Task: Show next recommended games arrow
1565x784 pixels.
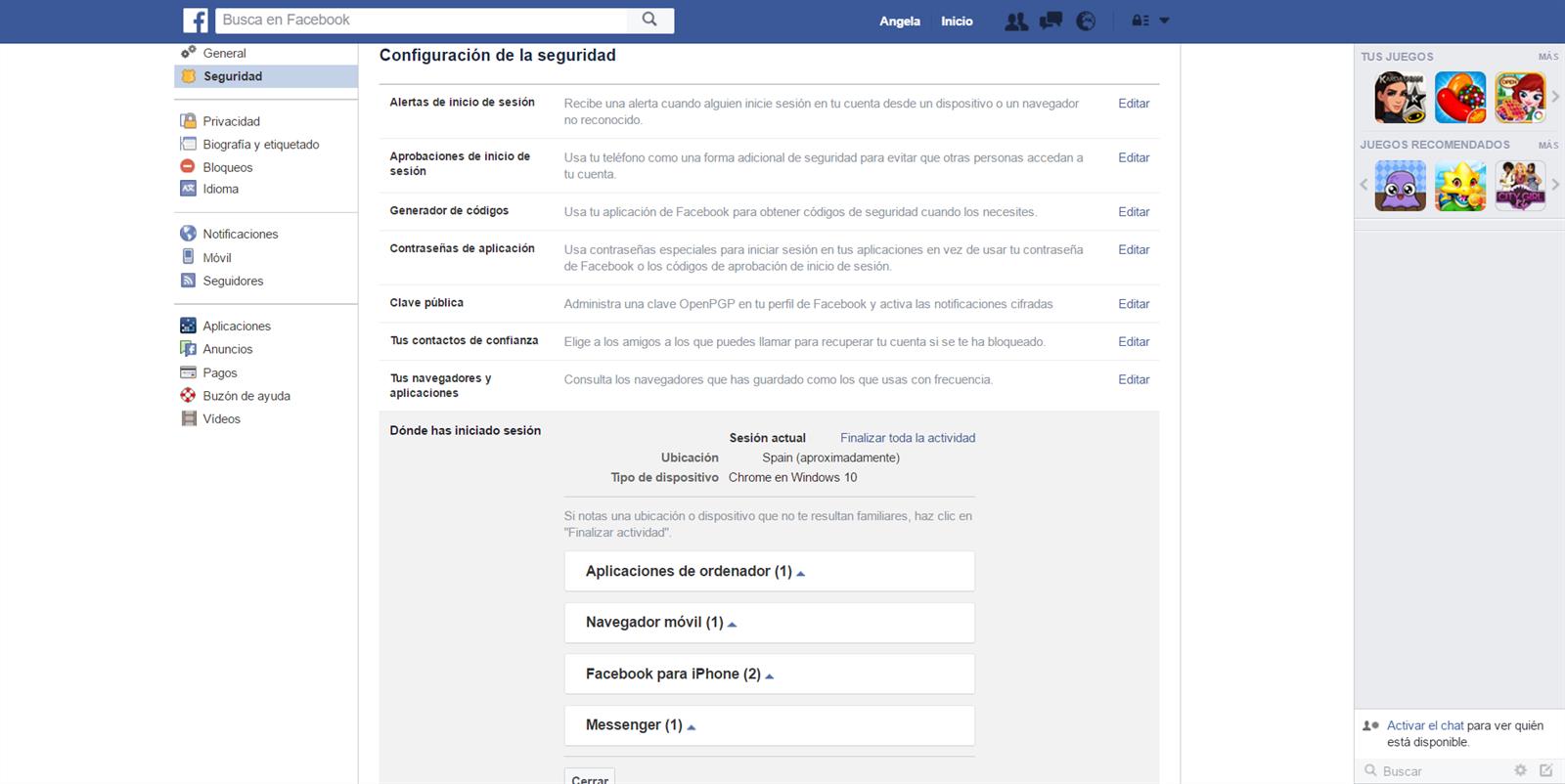Action: point(1555,185)
